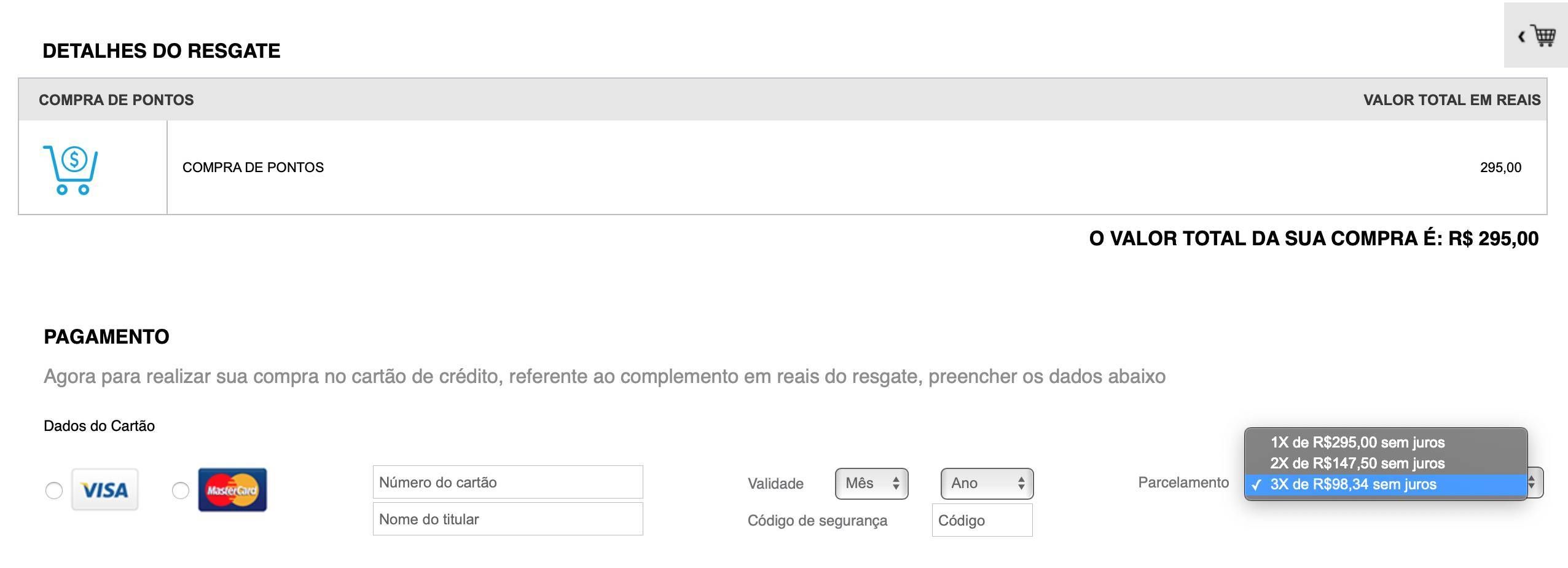
Task: Click the MasterCard logo
Action: click(x=232, y=490)
